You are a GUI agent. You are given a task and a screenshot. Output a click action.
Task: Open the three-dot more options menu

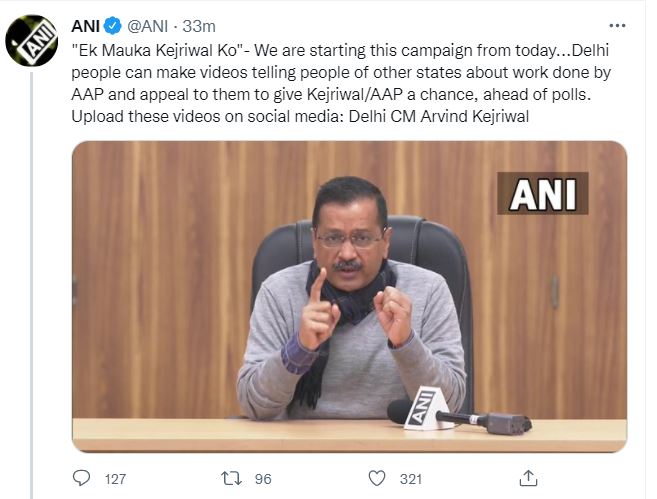coord(621,24)
